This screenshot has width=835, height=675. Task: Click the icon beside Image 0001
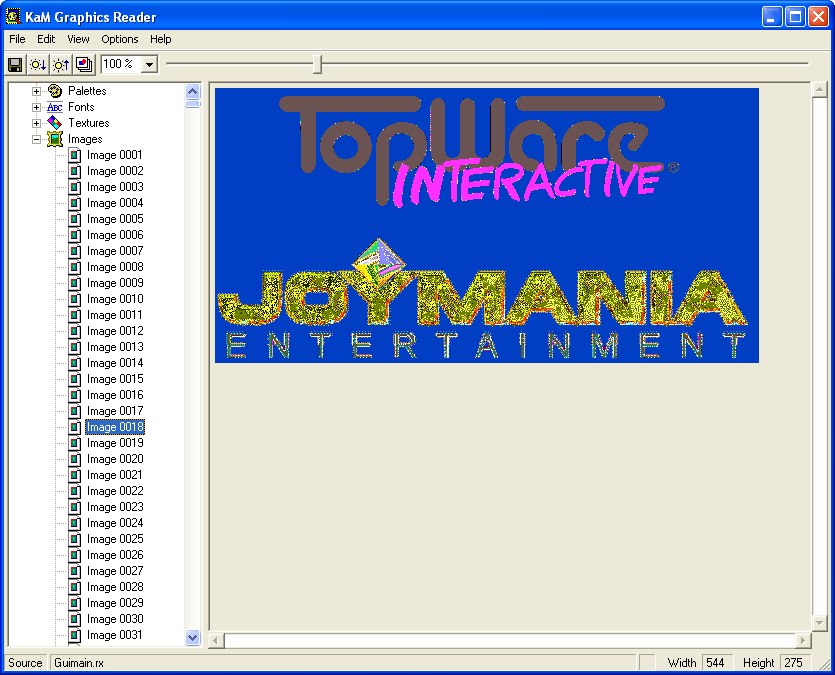pos(75,155)
